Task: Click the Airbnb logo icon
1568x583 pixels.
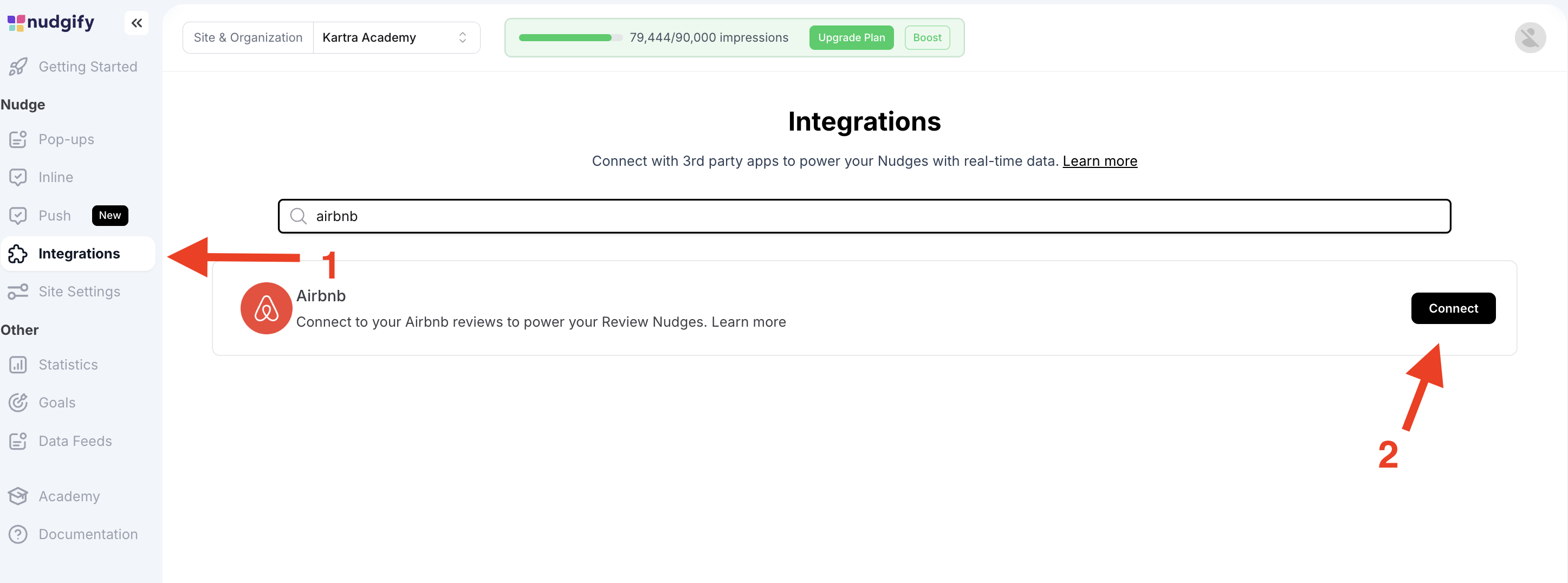Action: 266,308
